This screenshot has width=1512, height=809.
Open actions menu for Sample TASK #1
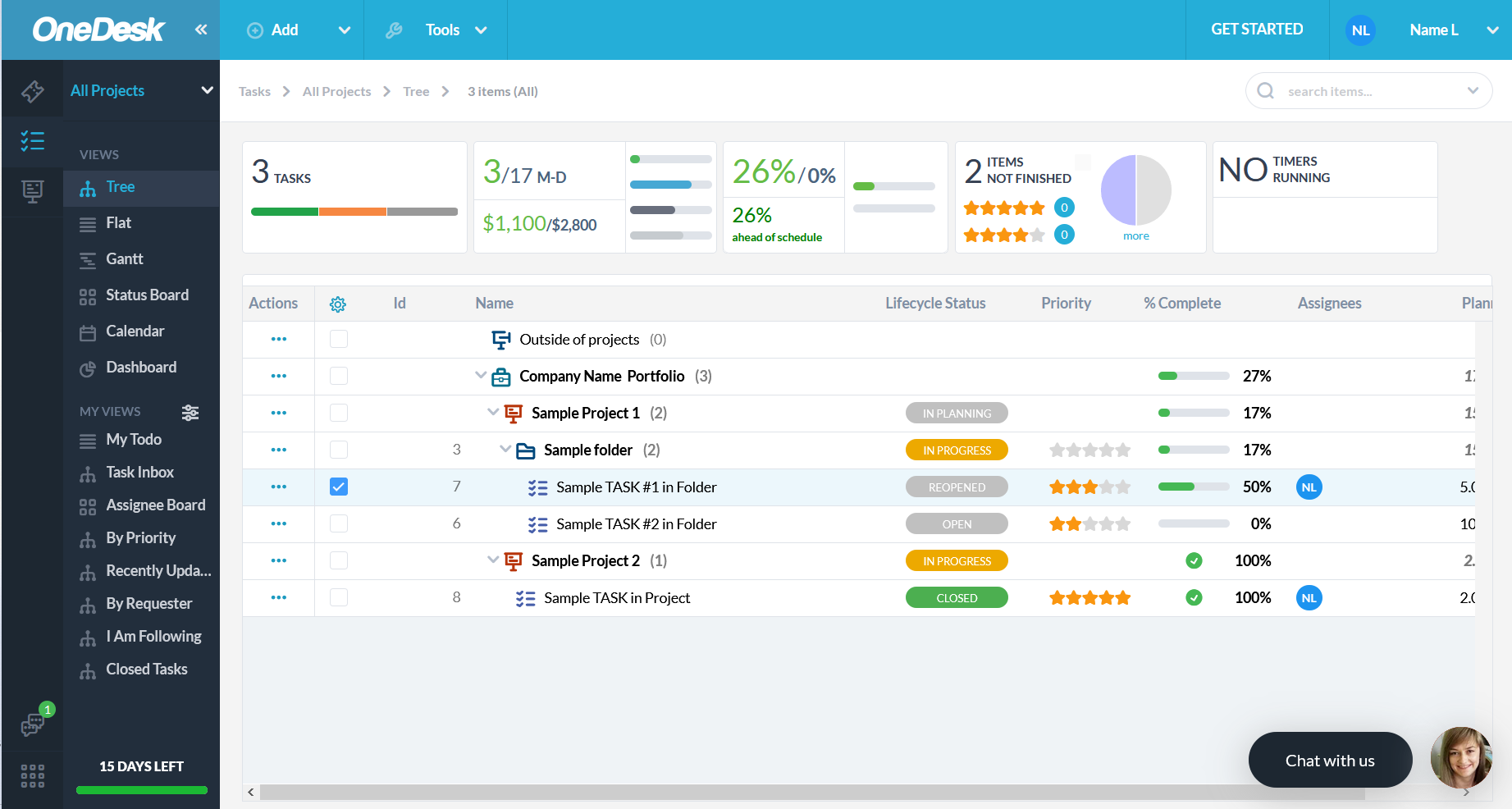point(279,487)
